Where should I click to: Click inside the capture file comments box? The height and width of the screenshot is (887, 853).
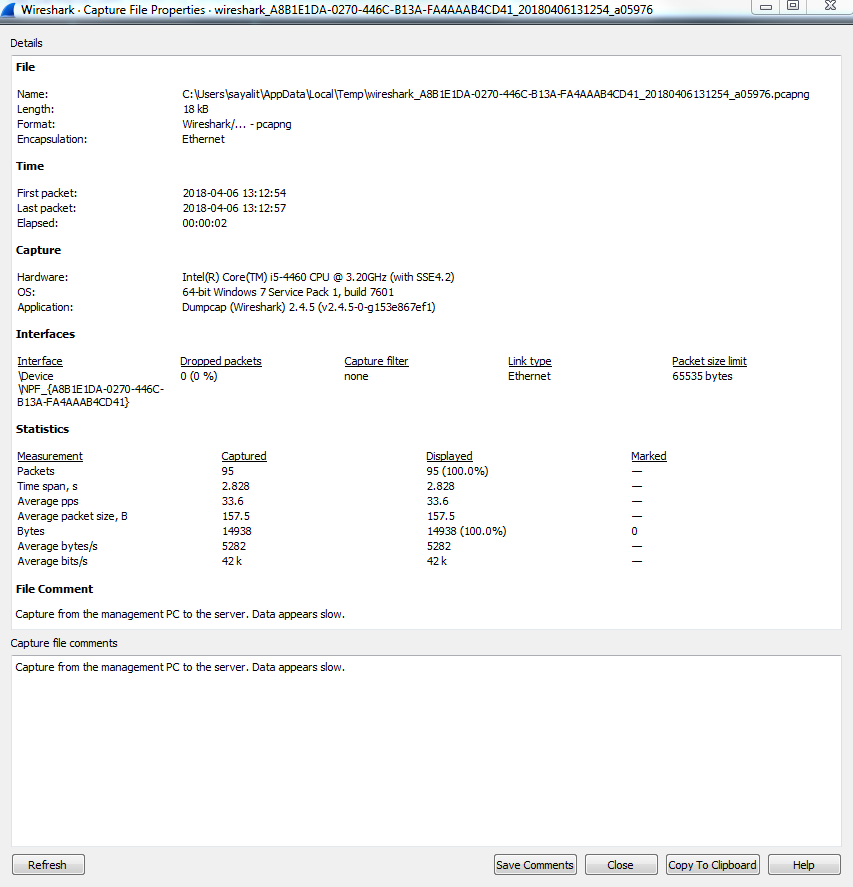(426, 751)
